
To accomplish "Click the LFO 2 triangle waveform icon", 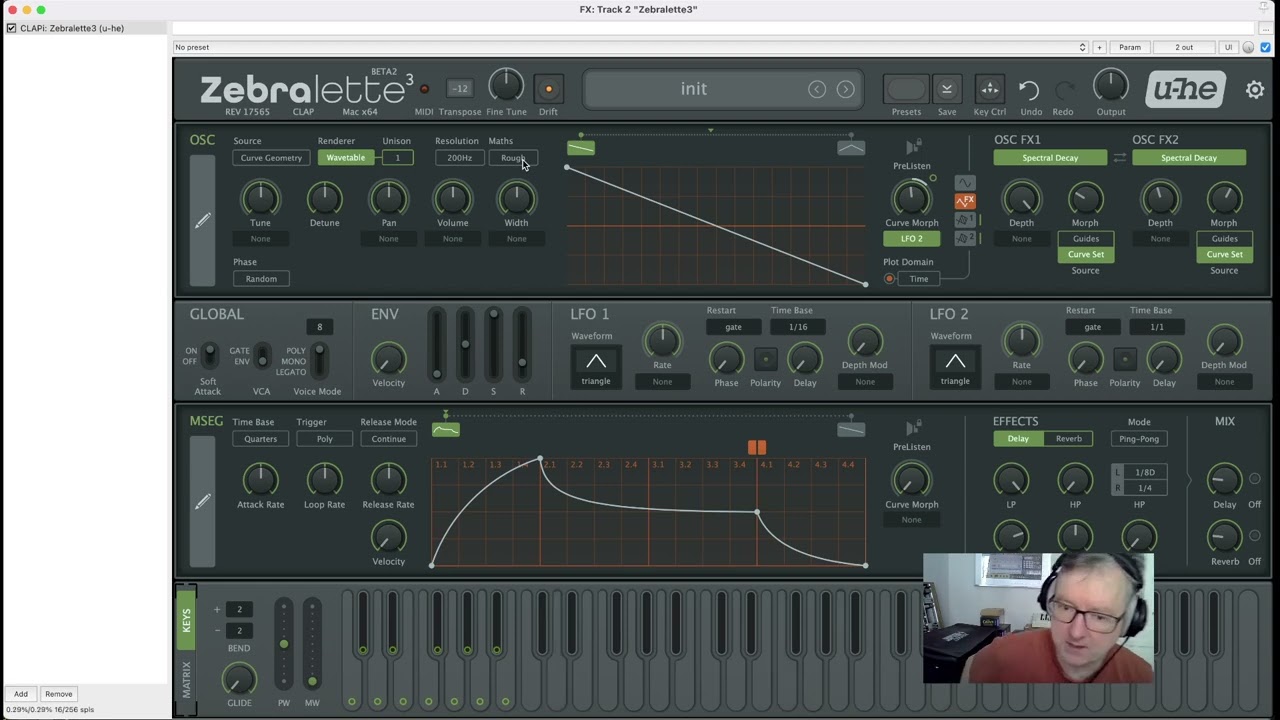I will [x=955, y=366].
